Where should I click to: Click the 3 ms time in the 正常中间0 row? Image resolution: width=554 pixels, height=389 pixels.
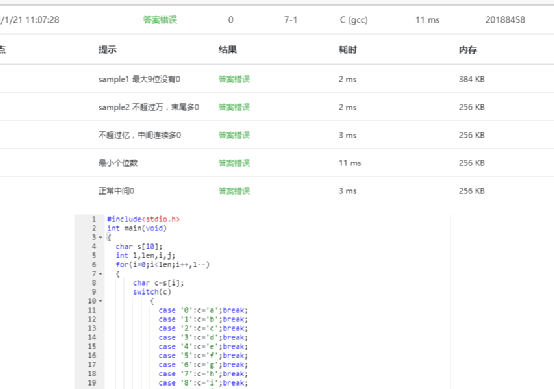(x=347, y=191)
